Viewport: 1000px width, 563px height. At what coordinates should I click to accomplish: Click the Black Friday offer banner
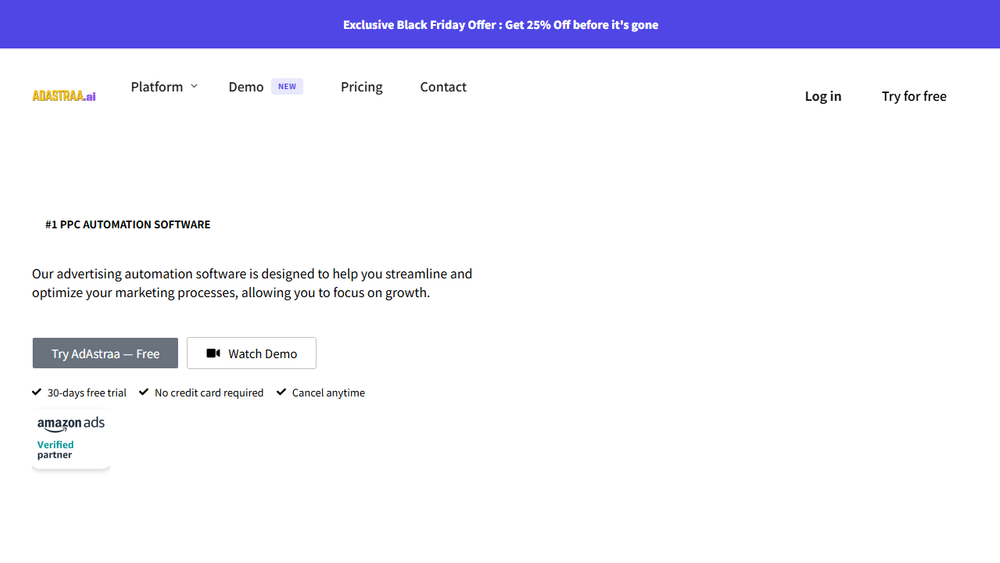(x=500, y=24)
